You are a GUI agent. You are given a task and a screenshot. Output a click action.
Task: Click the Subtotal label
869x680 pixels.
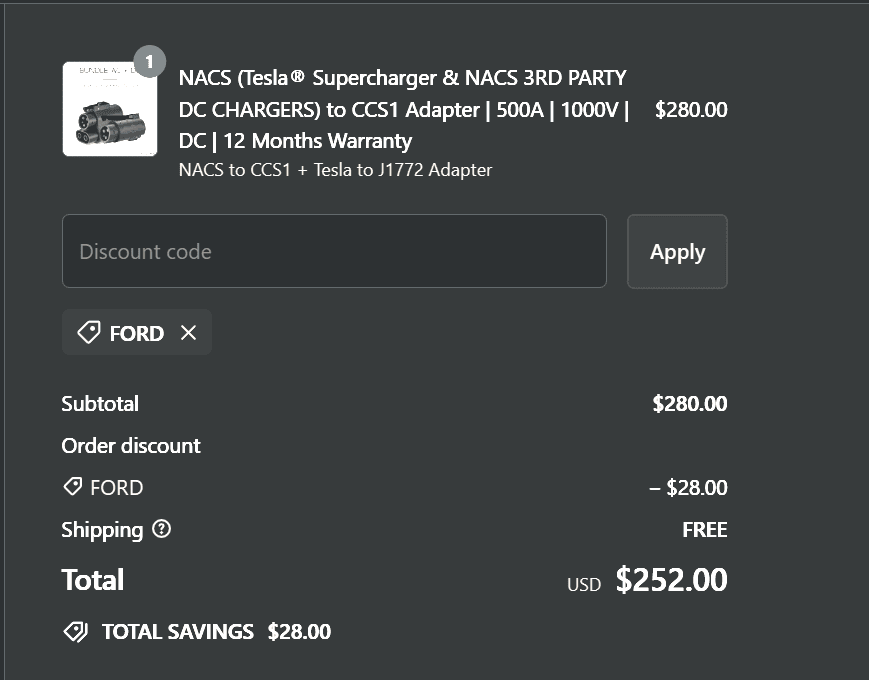click(x=100, y=404)
